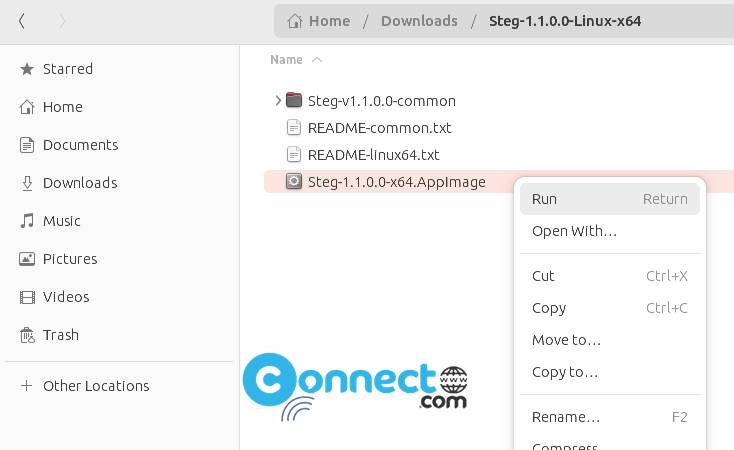The height and width of the screenshot is (450, 734).
Task: Click the Home breadcrumb in path bar
Action: [318, 21]
